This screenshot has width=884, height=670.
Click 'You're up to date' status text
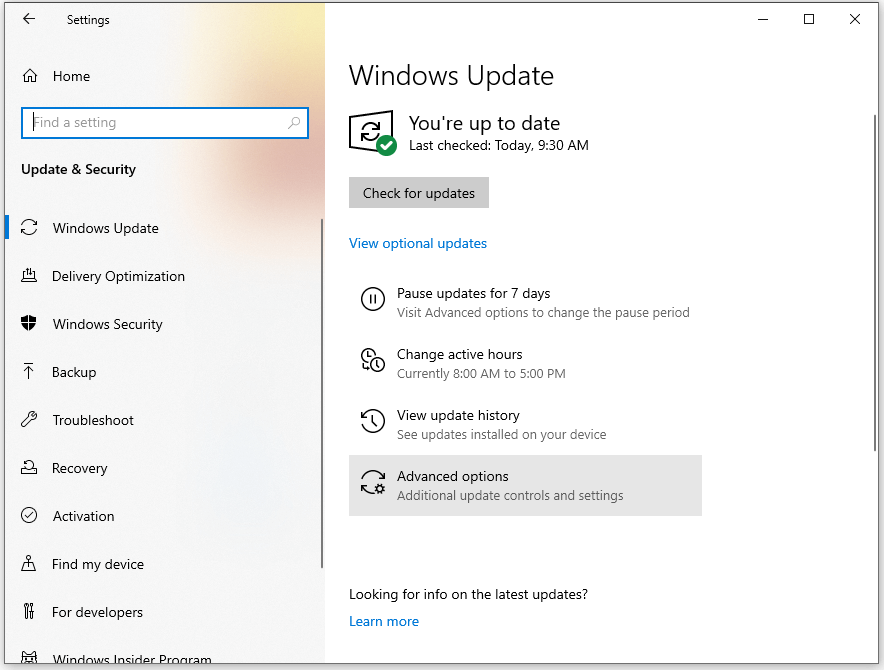[484, 123]
